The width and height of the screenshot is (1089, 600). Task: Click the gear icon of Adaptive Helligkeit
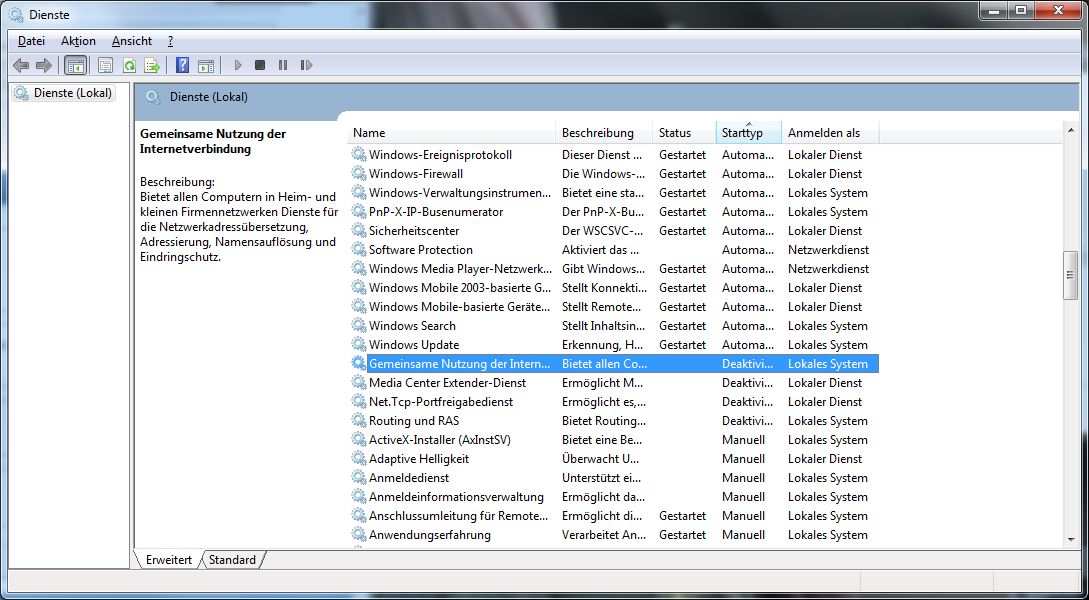[x=358, y=458]
